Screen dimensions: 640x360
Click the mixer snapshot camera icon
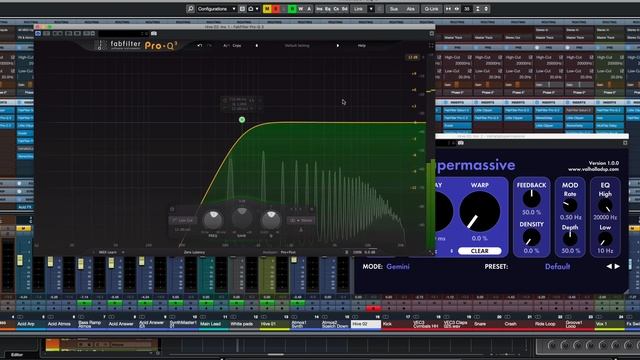pos(251,9)
